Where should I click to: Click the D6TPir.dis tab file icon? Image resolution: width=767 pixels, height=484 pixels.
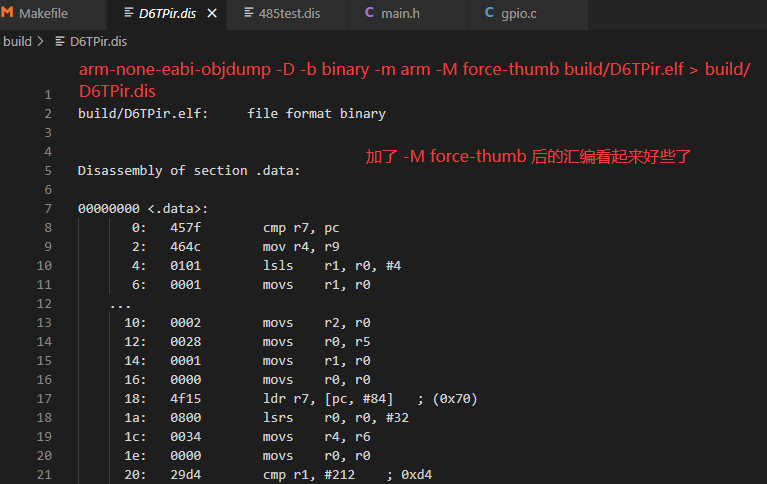pyautogui.click(x=129, y=13)
